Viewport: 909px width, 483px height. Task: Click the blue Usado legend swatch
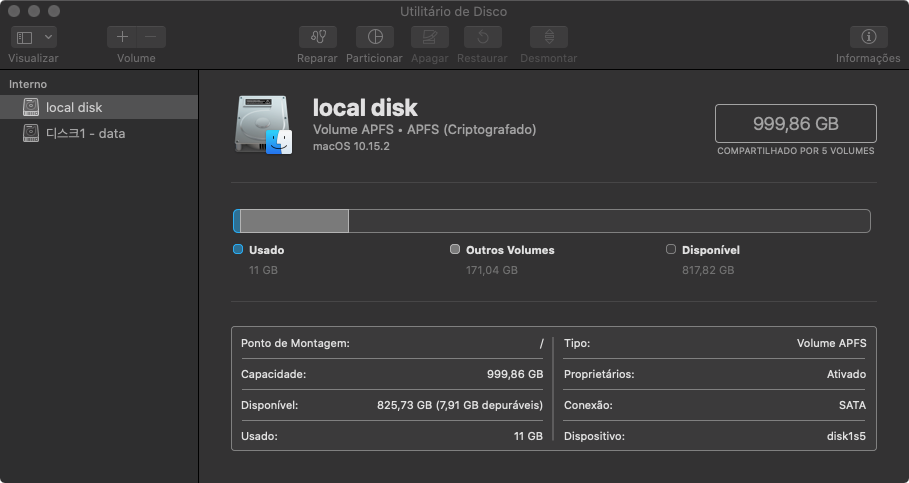point(238,250)
